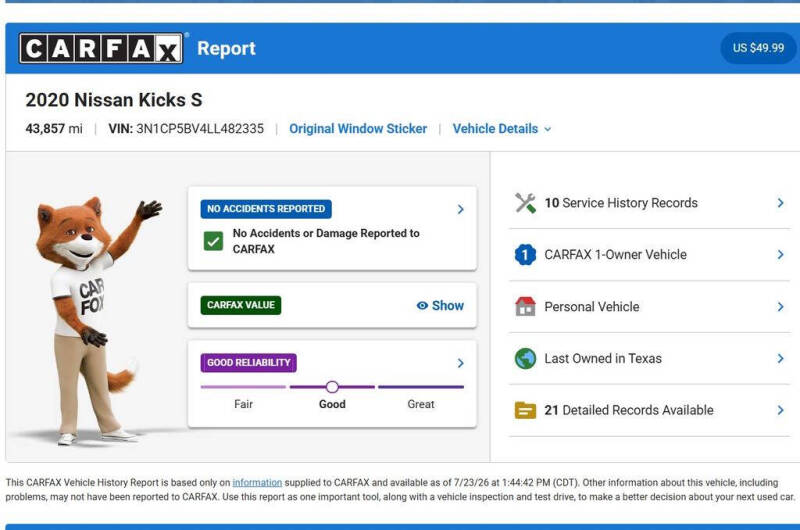Expand the No Accidents Reported chevron
The width and height of the screenshot is (800, 530).
click(461, 209)
